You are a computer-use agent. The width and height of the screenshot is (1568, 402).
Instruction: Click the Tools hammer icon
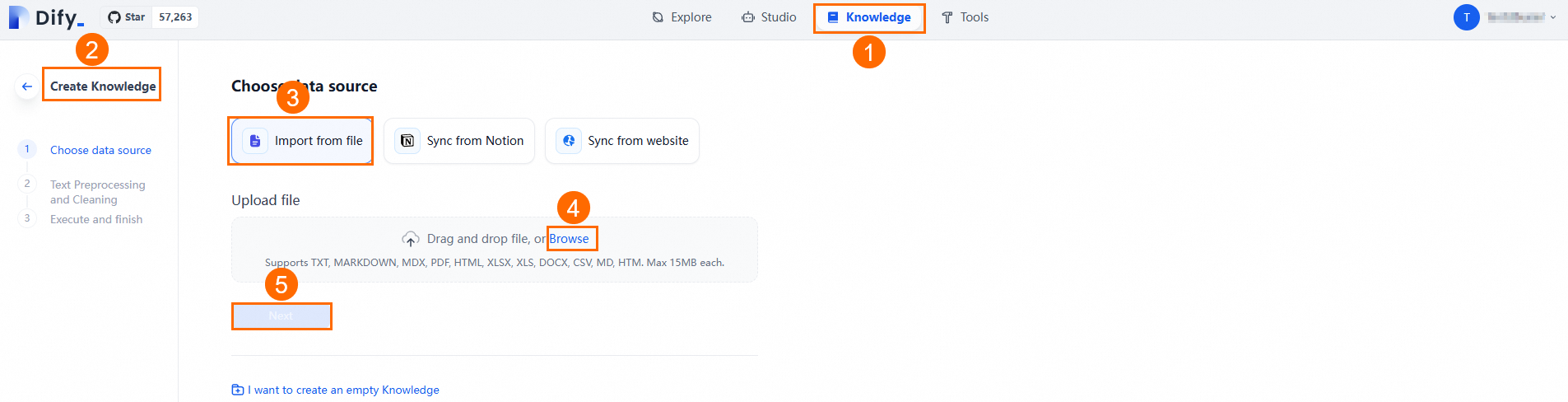pyautogui.click(x=947, y=17)
